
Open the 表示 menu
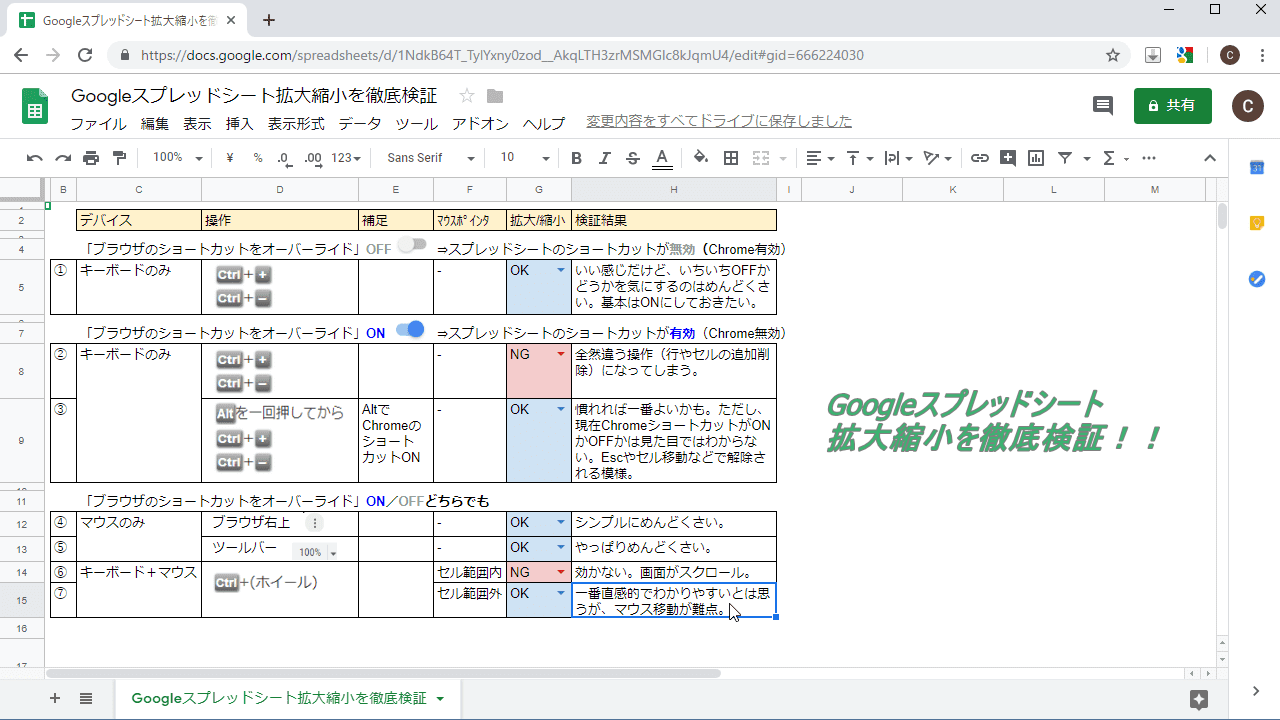point(197,124)
